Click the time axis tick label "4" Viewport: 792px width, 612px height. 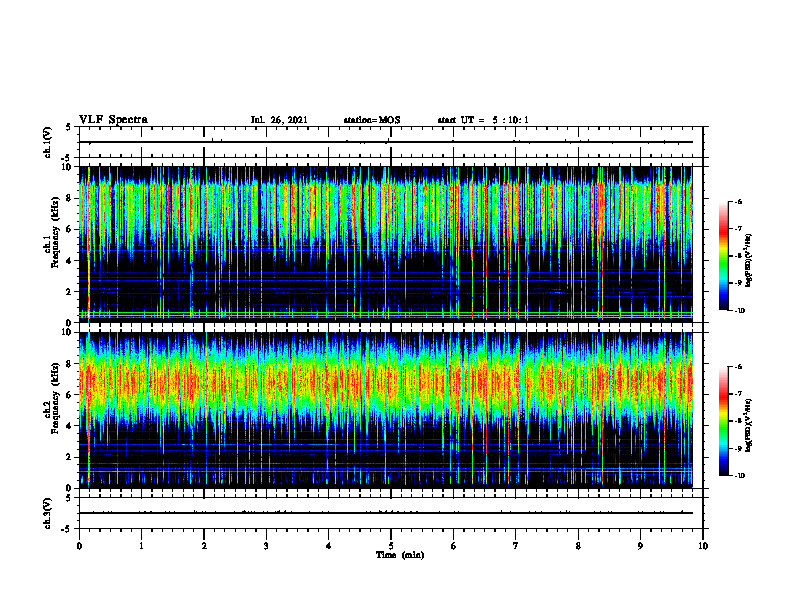329,546
